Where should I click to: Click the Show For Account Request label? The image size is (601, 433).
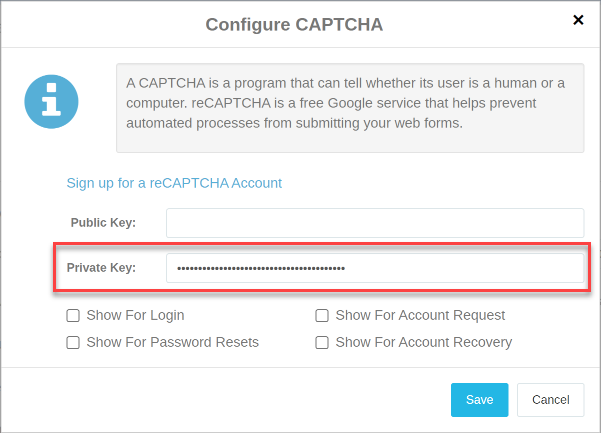point(420,315)
